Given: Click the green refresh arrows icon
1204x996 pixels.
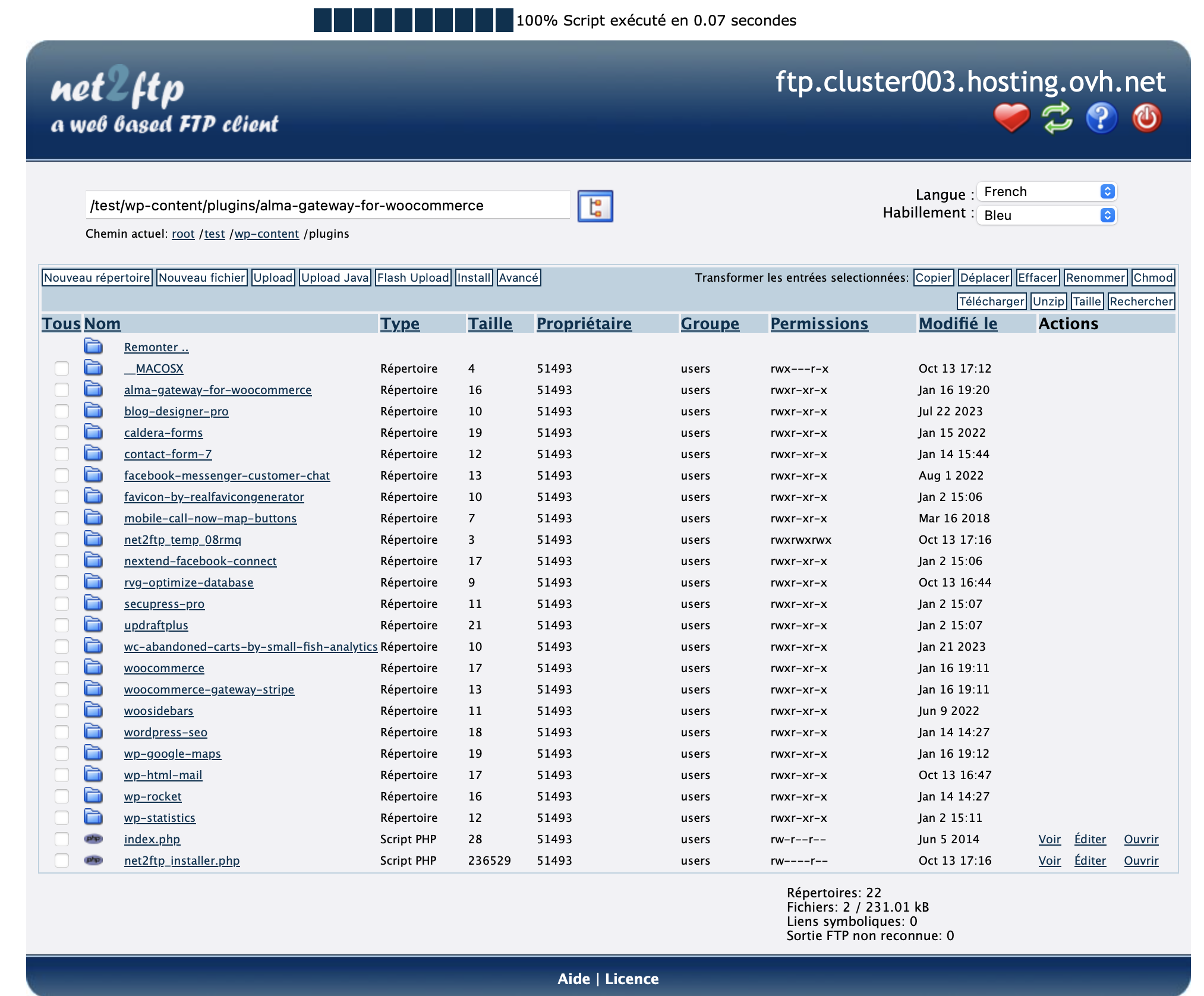Looking at the screenshot, I should [x=1057, y=117].
